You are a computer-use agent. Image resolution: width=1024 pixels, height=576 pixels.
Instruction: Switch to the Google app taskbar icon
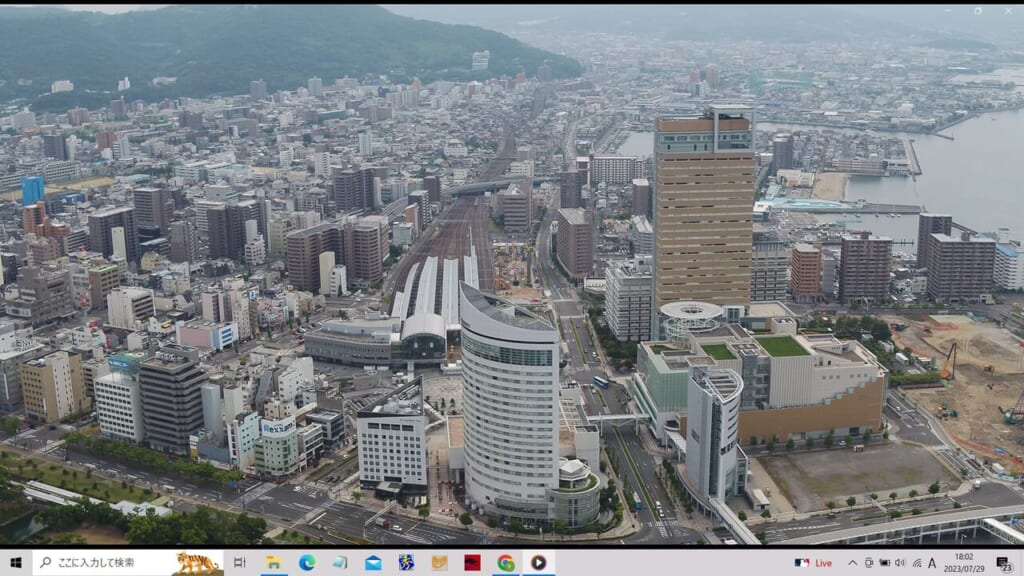pyautogui.click(x=506, y=562)
